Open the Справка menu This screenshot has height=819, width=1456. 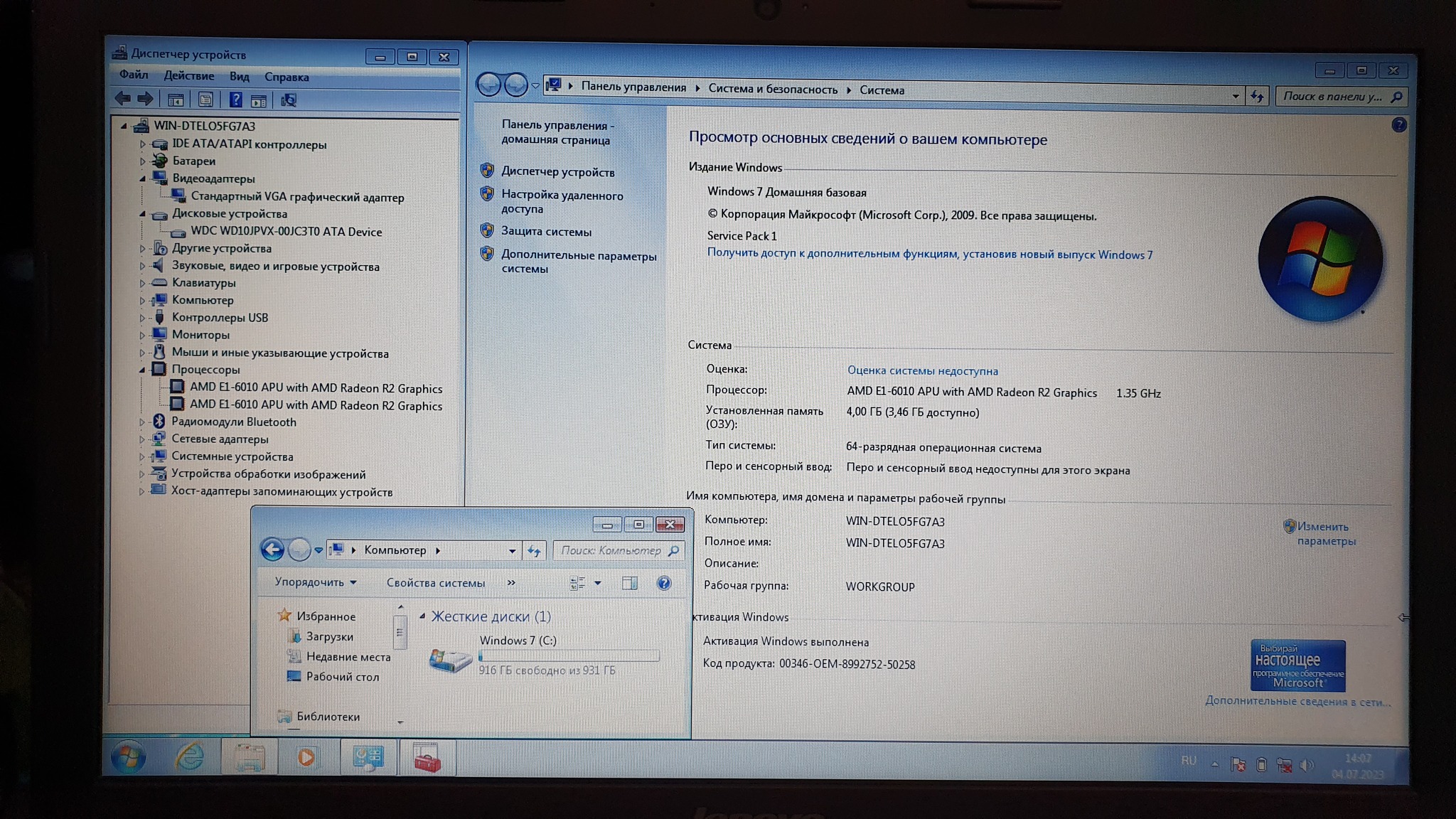point(286,77)
